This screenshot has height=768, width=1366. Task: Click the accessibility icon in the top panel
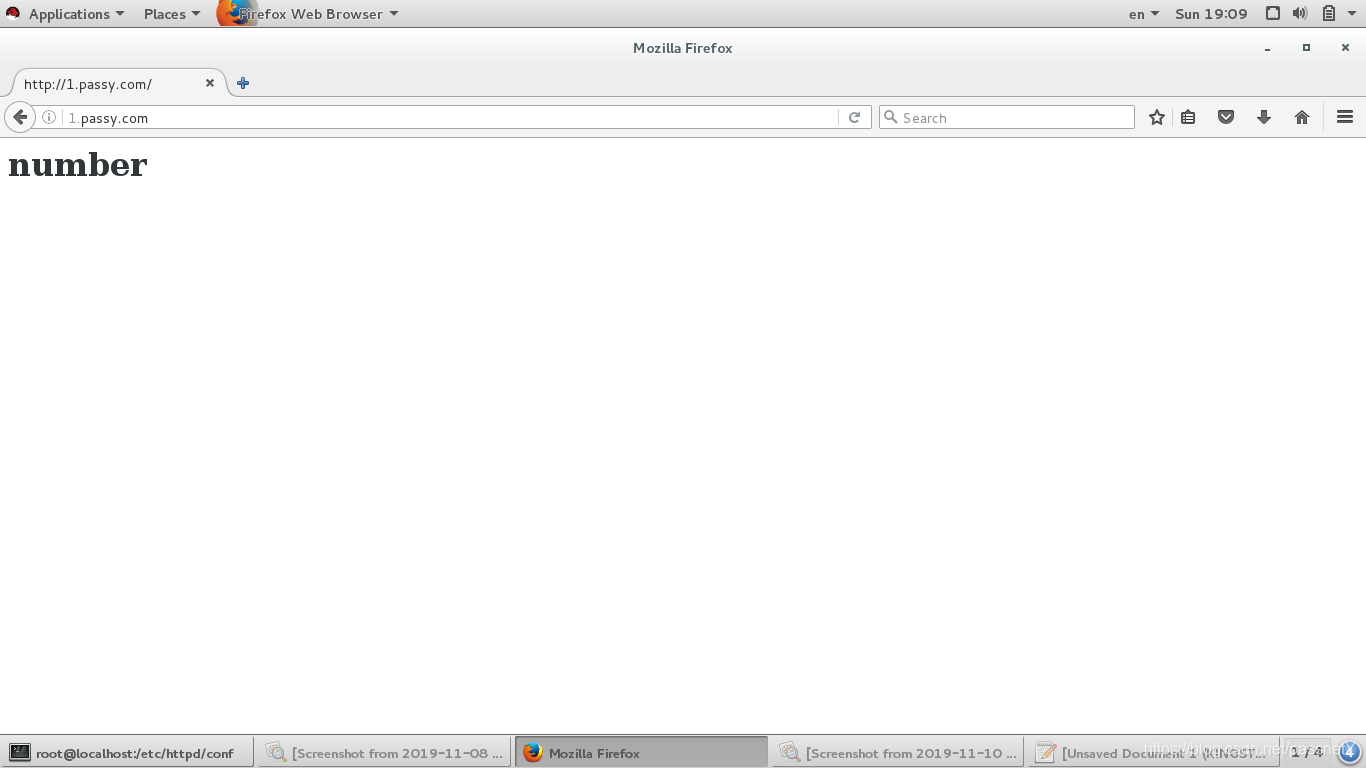click(x=1273, y=14)
